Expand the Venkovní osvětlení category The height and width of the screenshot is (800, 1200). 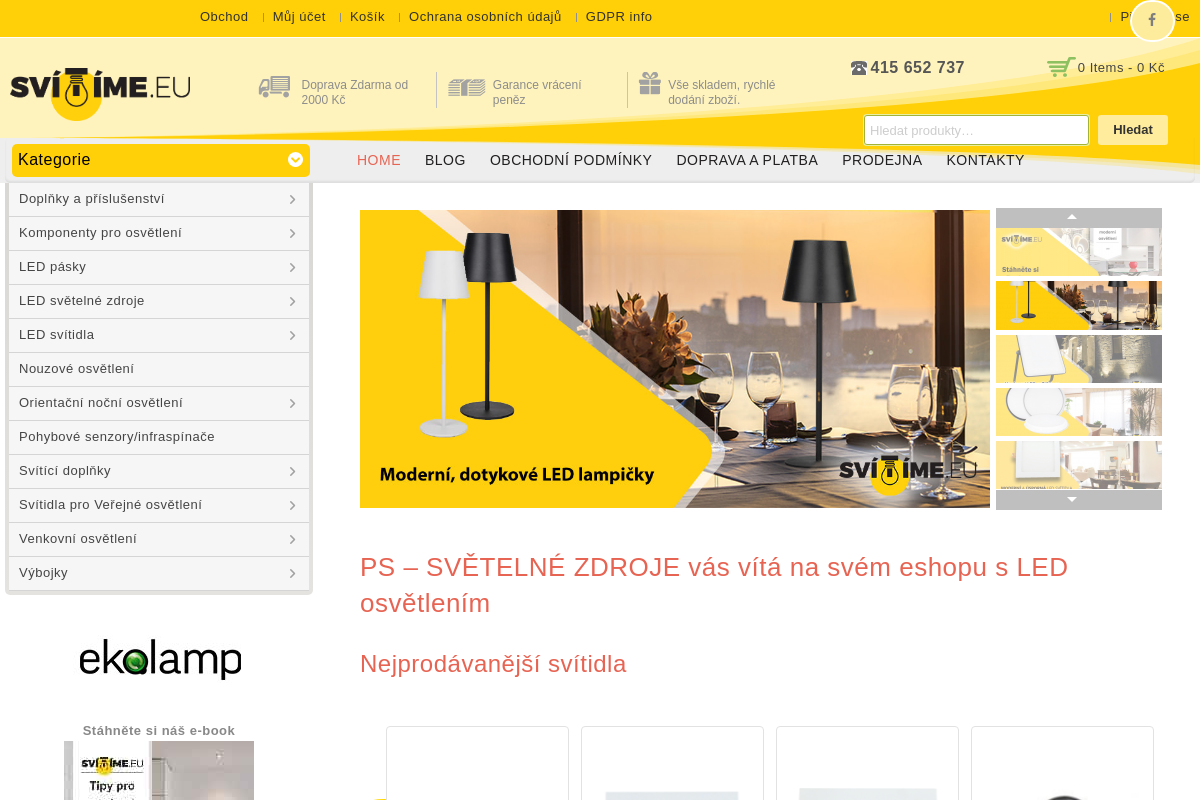159,539
